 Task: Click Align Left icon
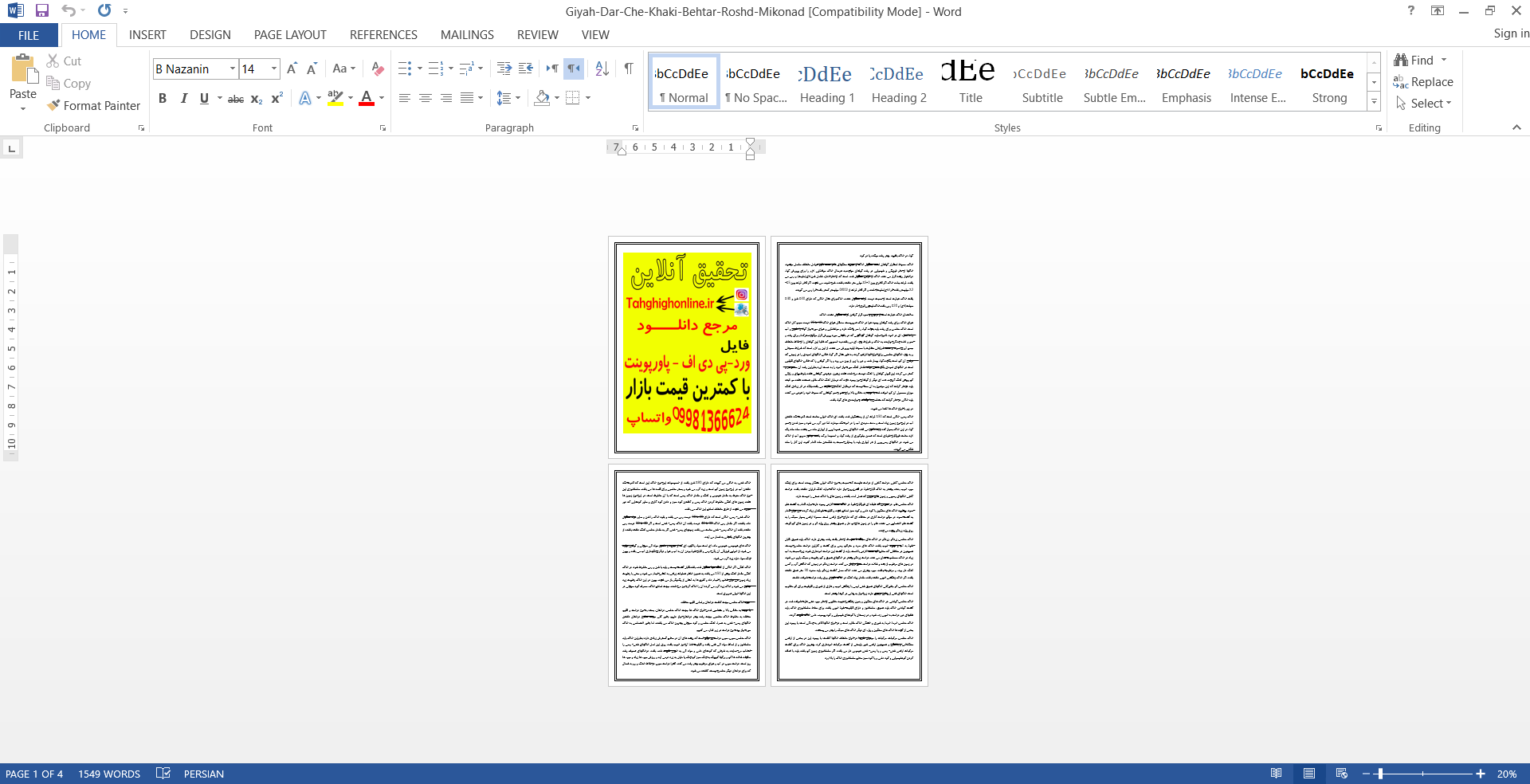click(x=405, y=98)
